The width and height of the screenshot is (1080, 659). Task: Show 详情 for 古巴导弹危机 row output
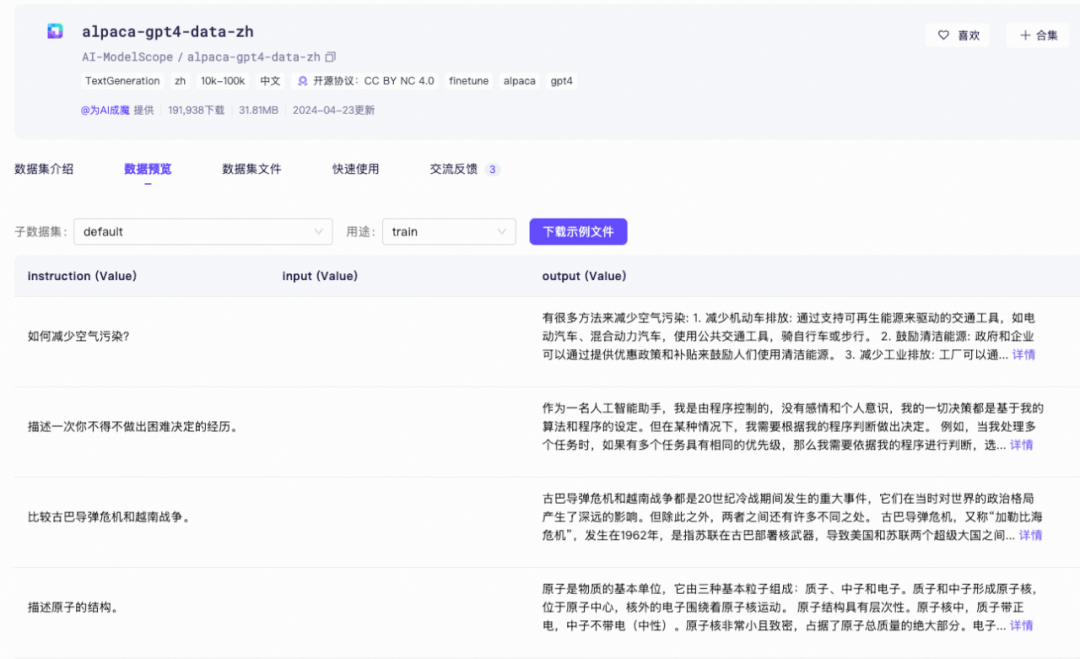pyautogui.click(x=1030, y=535)
